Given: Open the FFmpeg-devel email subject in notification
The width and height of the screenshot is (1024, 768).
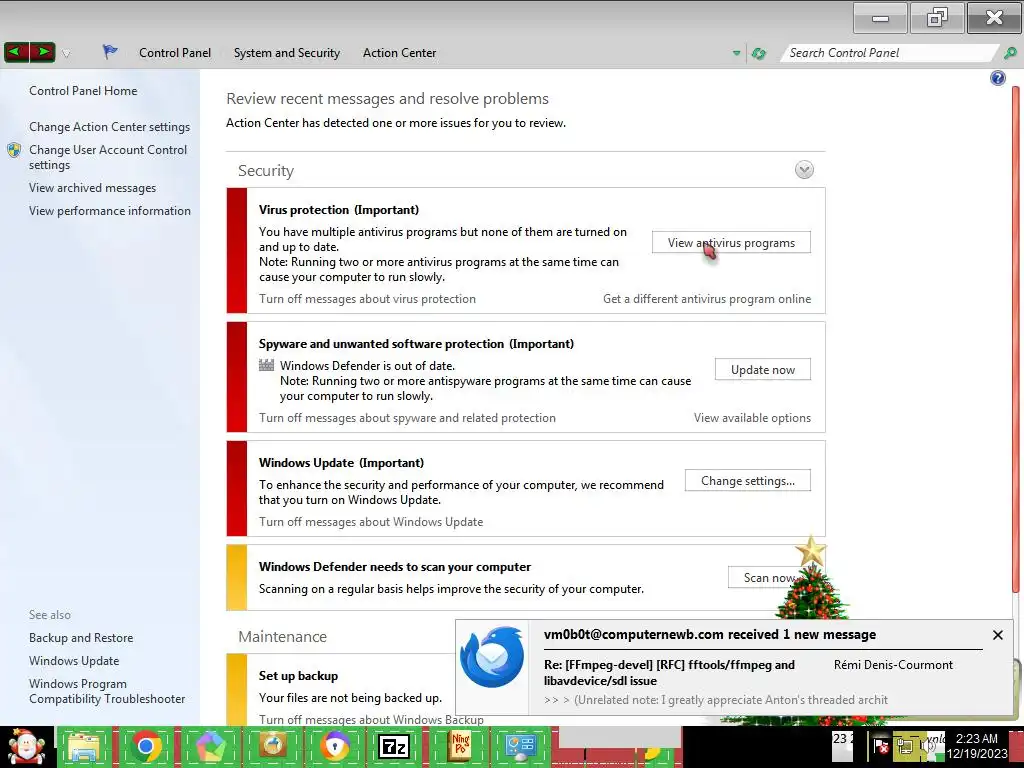Looking at the screenshot, I should (669, 673).
